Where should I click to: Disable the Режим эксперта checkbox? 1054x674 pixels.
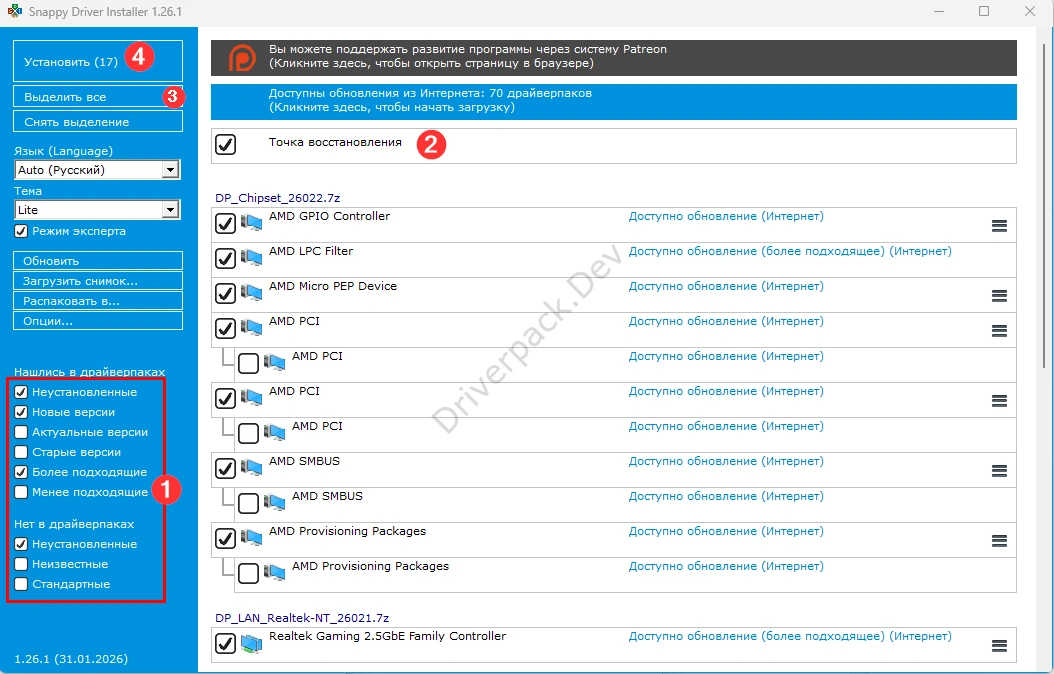pyautogui.click(x=21, y=231)
